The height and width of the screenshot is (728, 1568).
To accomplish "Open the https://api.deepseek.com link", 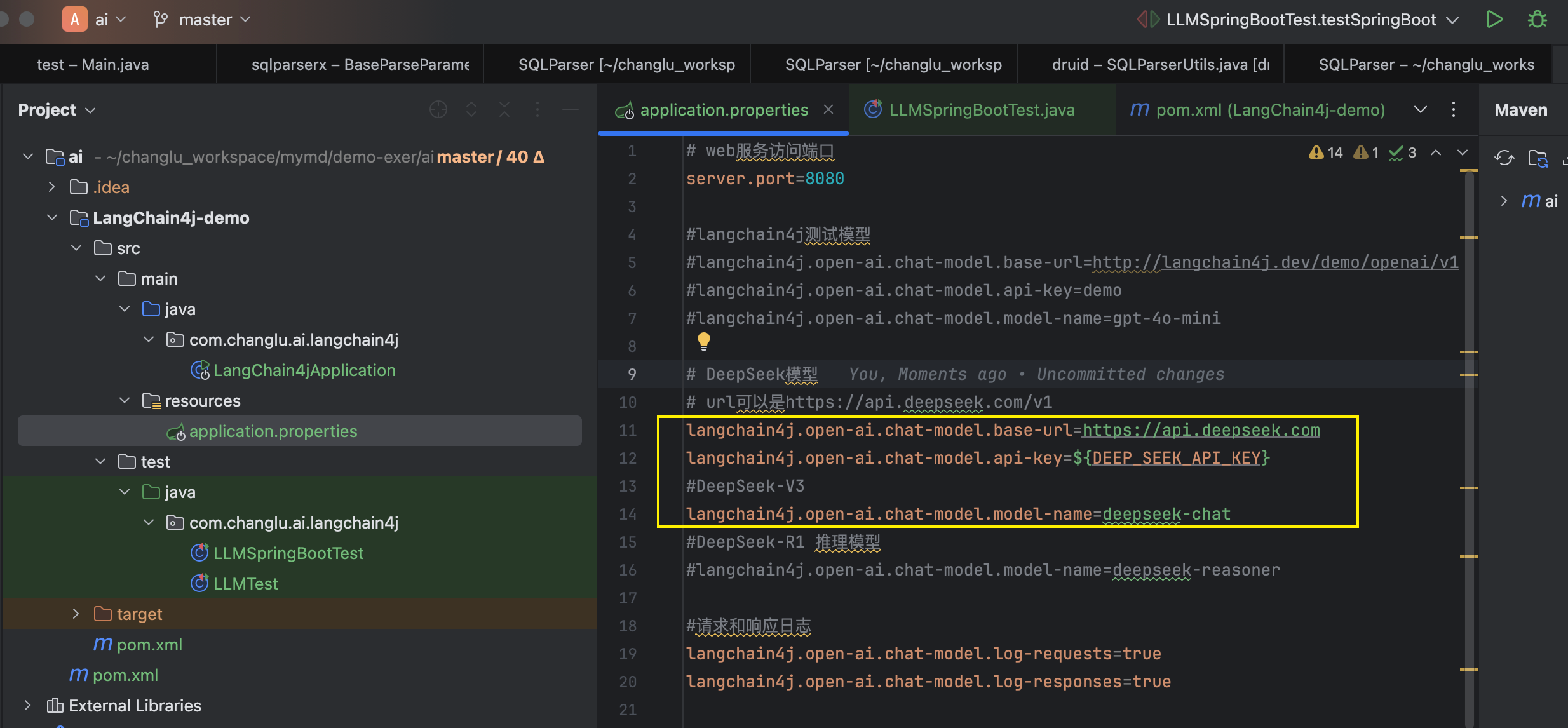I will tap(1201, 430).
